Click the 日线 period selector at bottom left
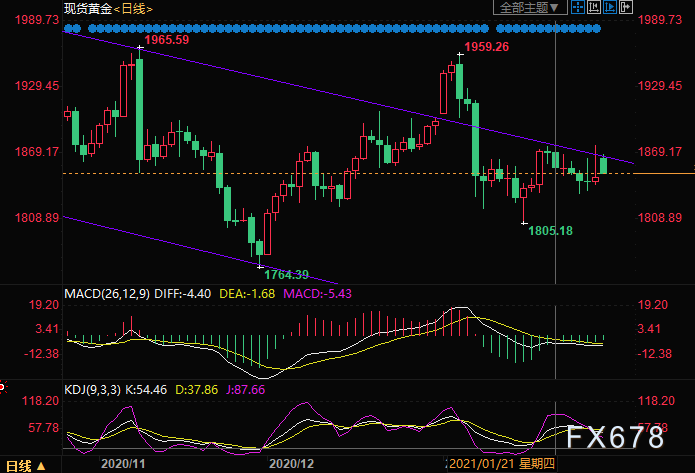This screenshot has height=473, width=695. [x=25, y=466]
